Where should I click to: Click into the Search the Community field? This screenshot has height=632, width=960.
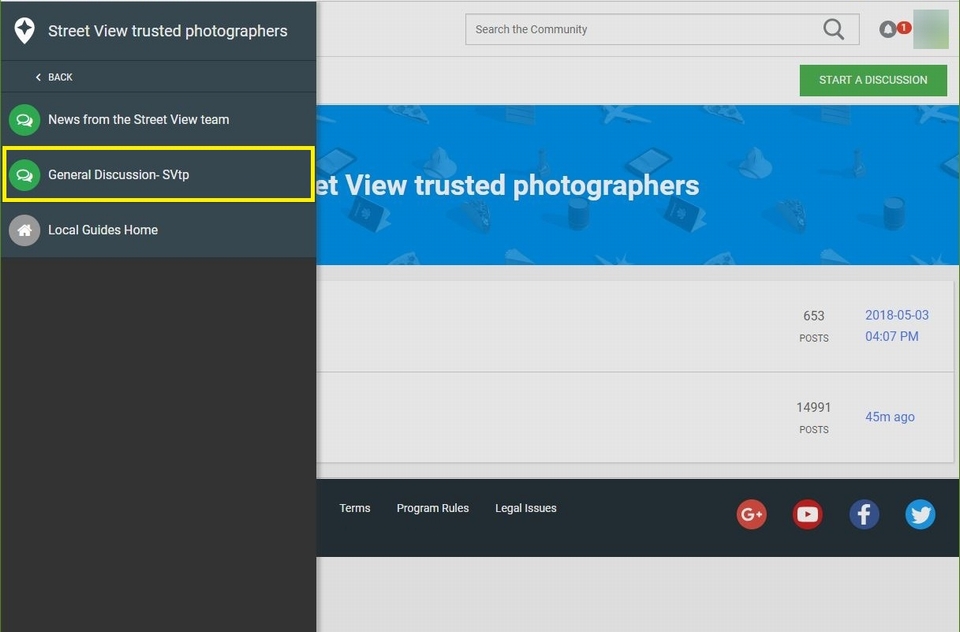click(662, 29)
